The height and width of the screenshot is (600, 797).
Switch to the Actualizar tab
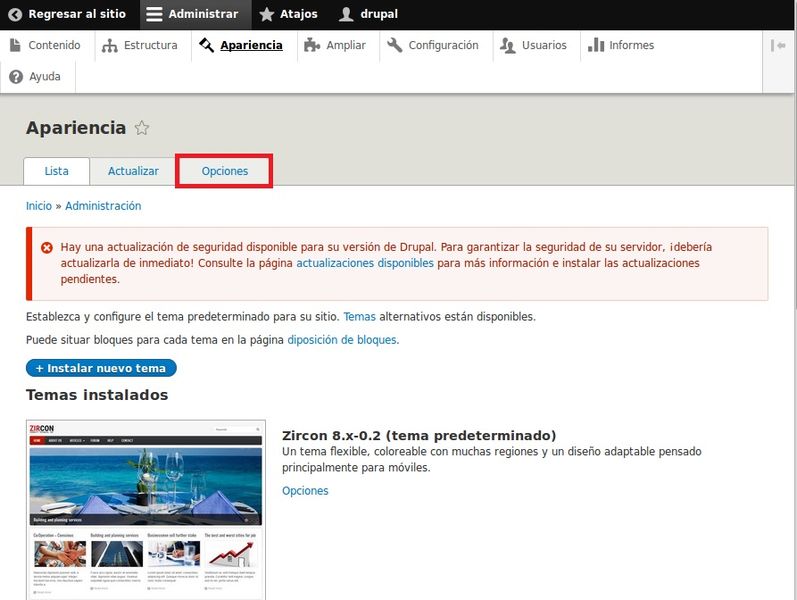[x=133, y=171]
